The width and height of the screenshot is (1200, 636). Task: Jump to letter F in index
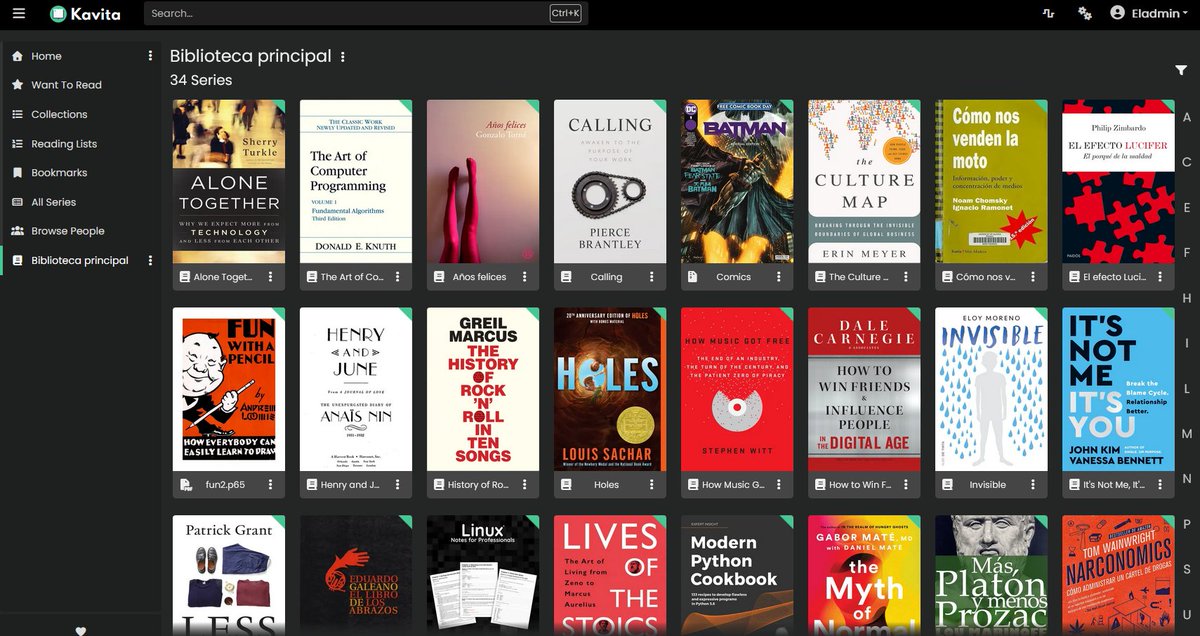click(1187, 253)
